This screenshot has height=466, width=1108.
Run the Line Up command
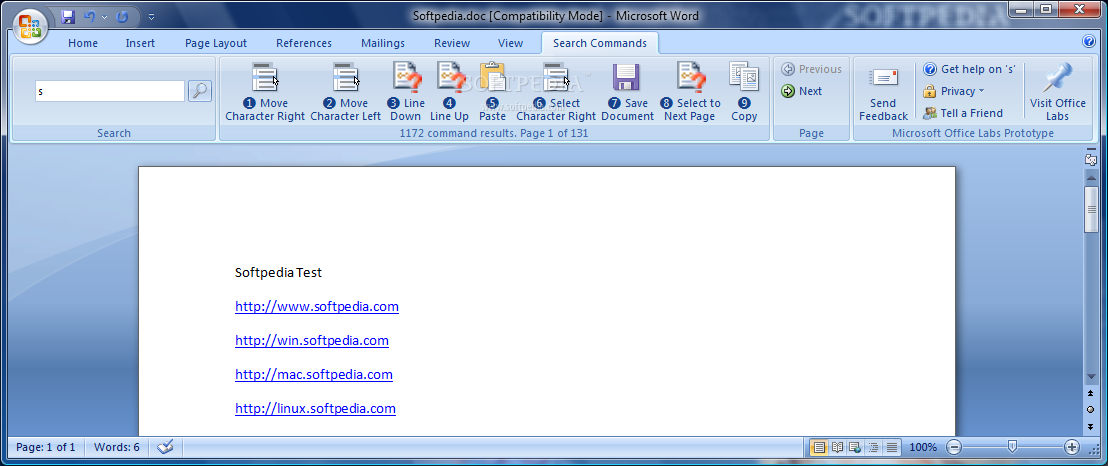point(449,92)
